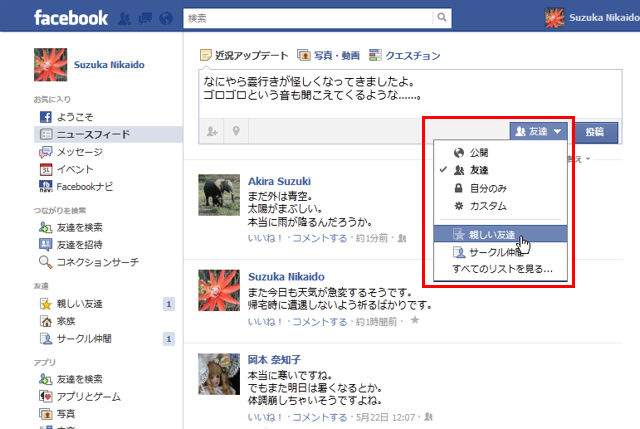Select the 写真・動画 composer tab
The height and width of the screenshot is (429, 640).
329,56
